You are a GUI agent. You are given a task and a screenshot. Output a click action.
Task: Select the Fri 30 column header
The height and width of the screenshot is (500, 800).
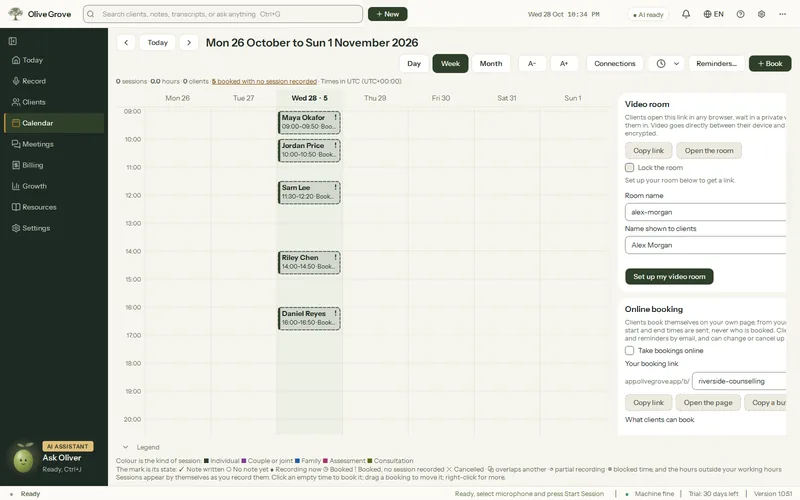[x=441, y=98]
